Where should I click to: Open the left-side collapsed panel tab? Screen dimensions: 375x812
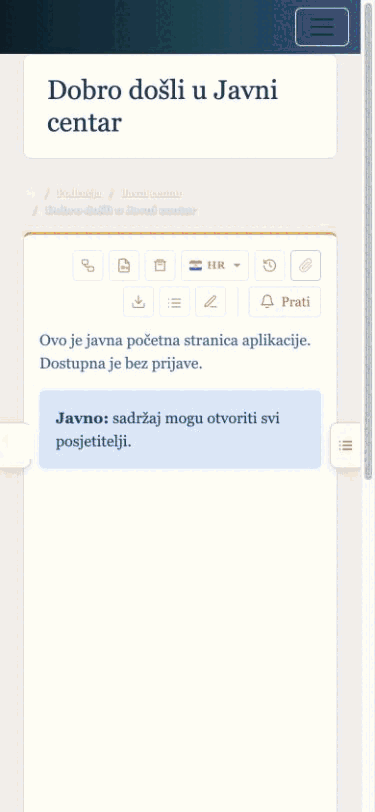pos(15,445)
